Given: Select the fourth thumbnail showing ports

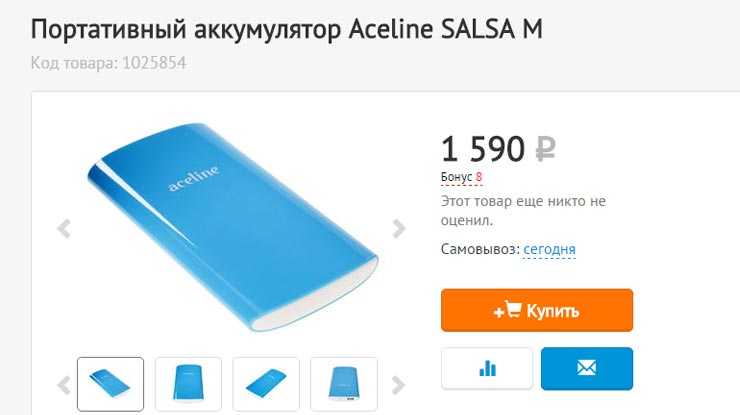Looking at the screenshot, I should point(344,384).
